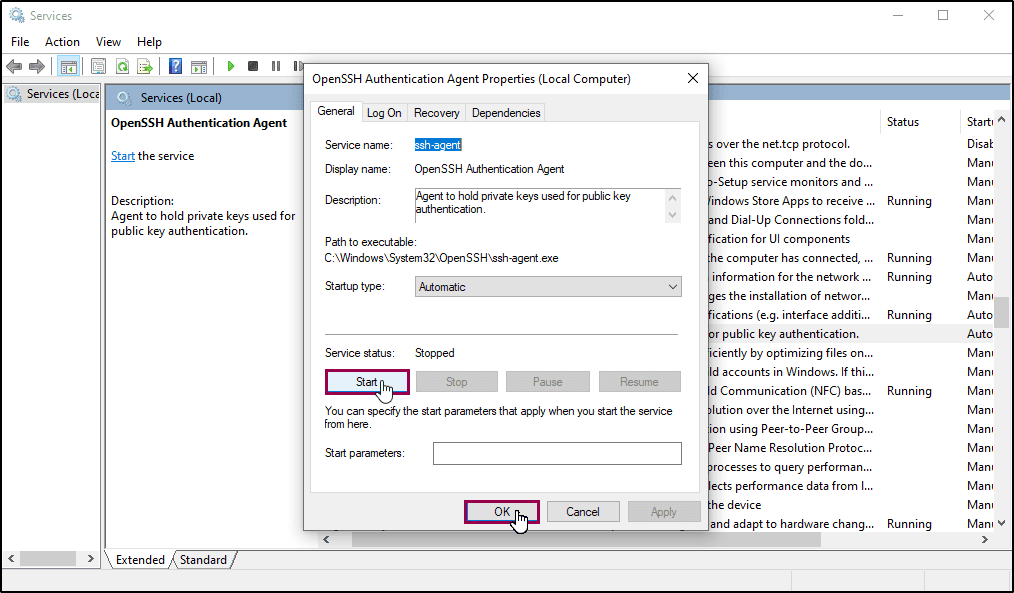Image resolution: width=1014 pixels, height=593 pixels.
Task: Cancel the properties dialog
Action: 583,512
